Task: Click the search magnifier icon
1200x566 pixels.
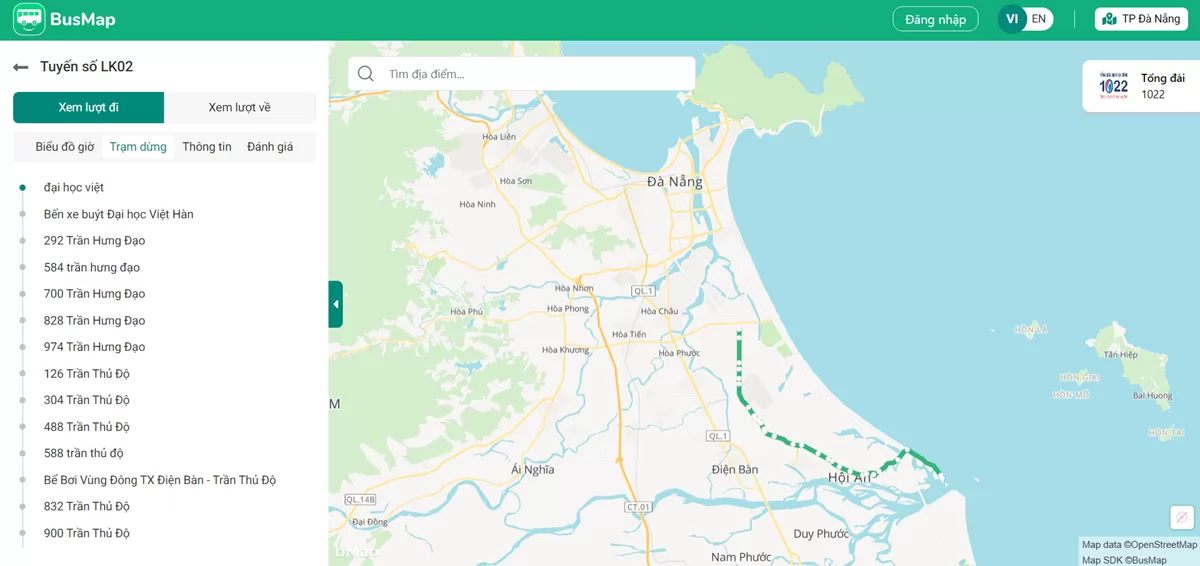Action: (x=366, y=74)
